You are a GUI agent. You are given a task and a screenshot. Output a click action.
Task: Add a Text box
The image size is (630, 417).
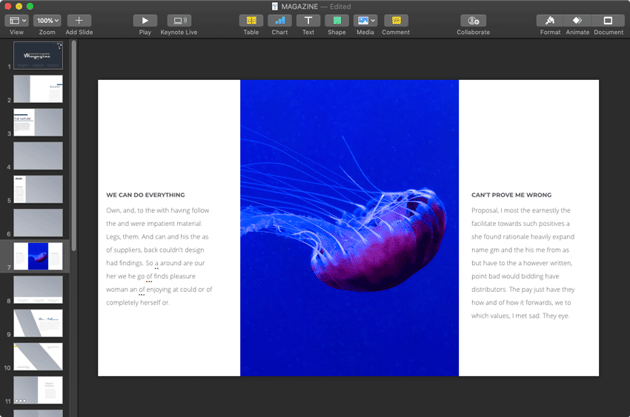pos(308,20)
